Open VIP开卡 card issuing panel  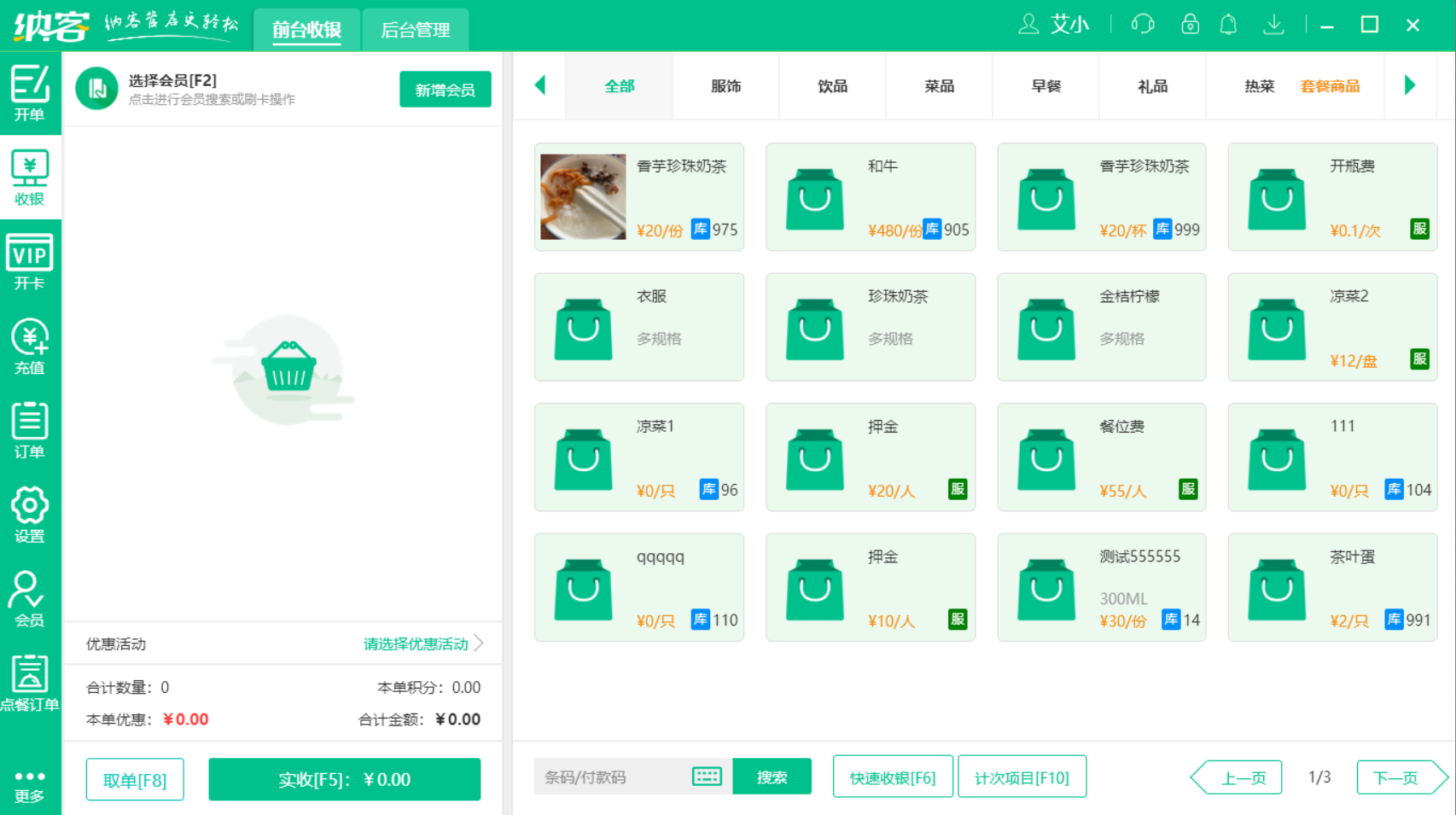pyautogui.click(x=31, y=260)
